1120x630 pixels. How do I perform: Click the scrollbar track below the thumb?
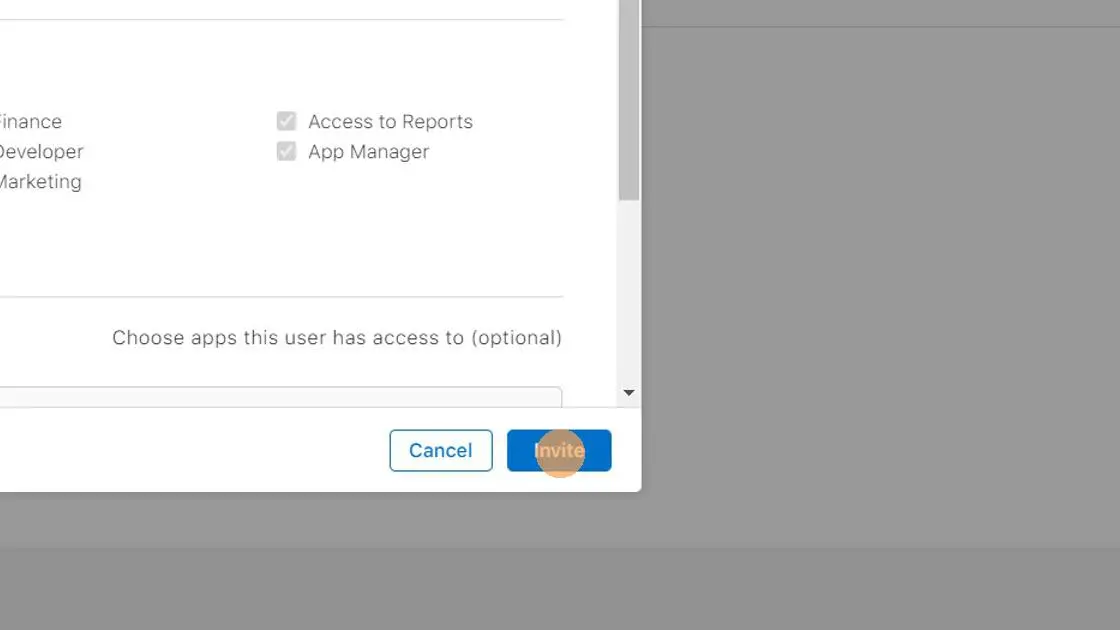[629, 290]
